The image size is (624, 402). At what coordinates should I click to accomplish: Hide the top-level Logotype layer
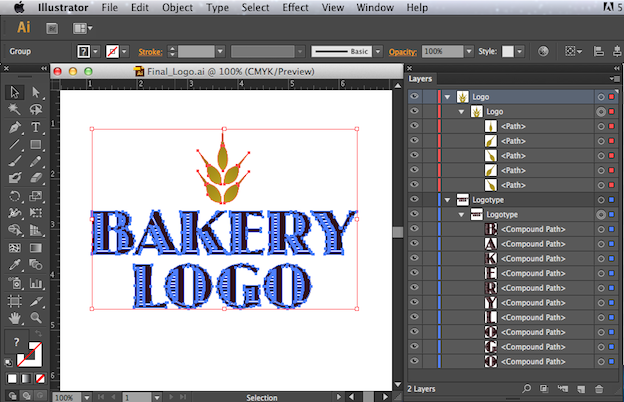coord(414,200)
